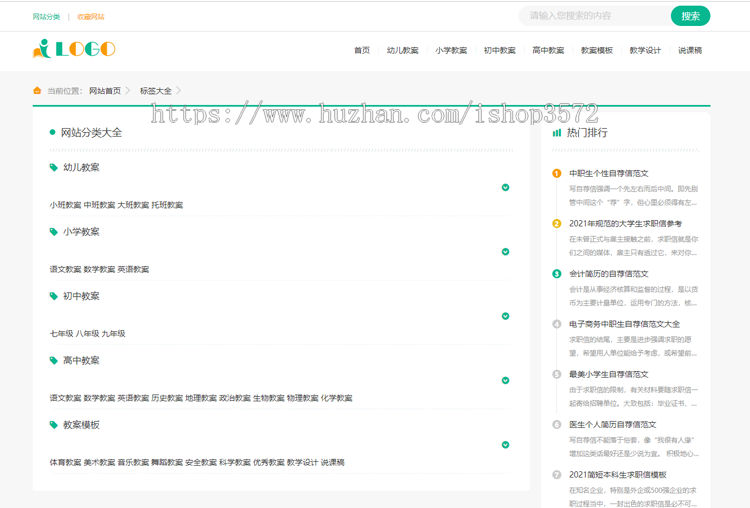The height and width of the screenshot is (508, 750).
Task: Open the 九年级 tag link
Action: [113, 334]
